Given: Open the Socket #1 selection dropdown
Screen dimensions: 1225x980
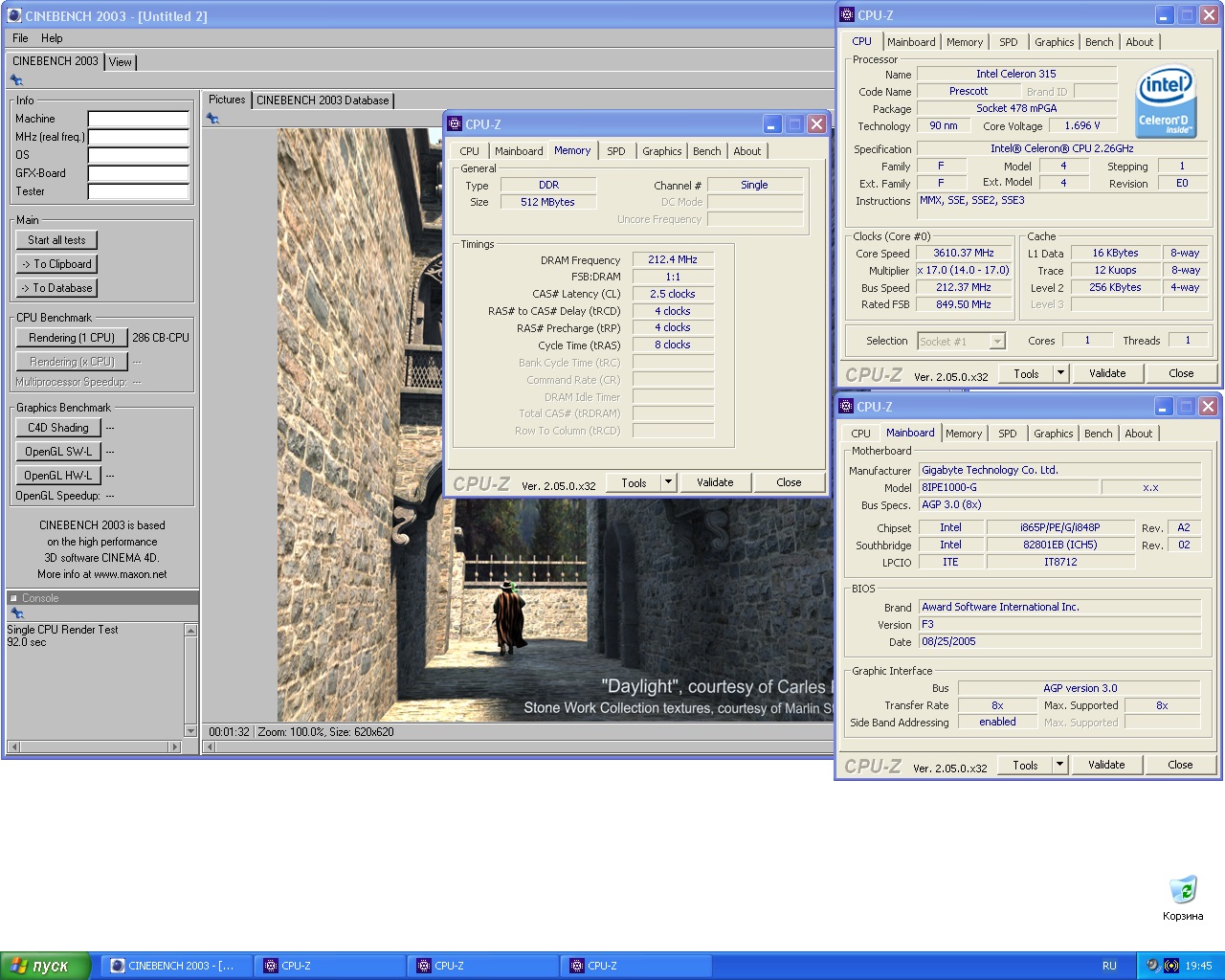Looking at the screenshot, I should pyautogui.click(x=961, y=341).
